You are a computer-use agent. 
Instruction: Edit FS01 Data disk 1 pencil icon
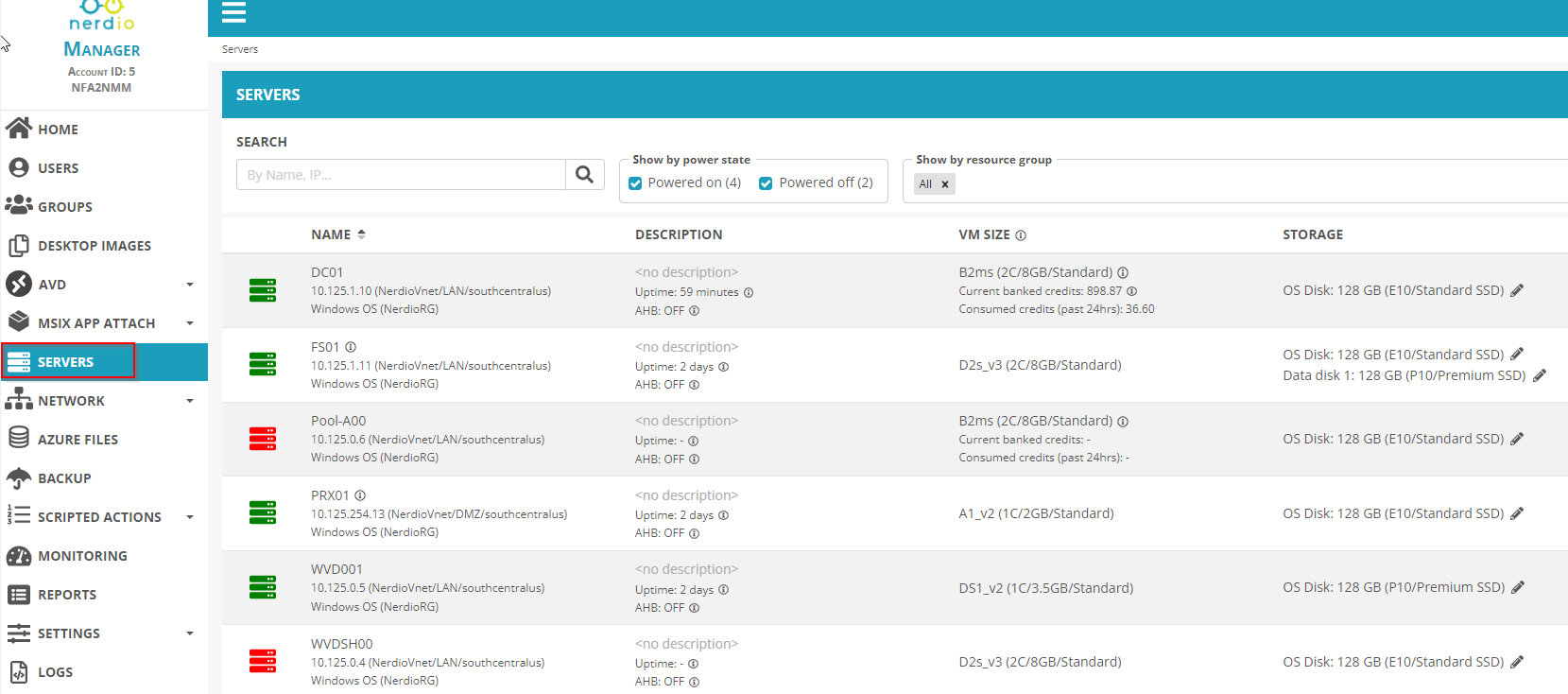coord(1540,375)
